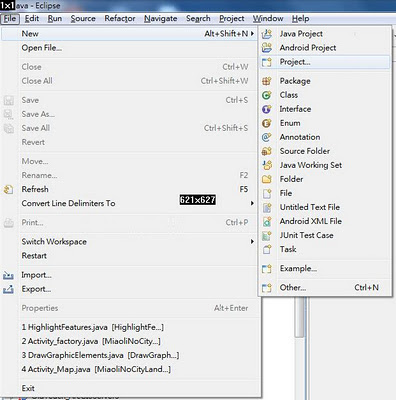The image size is (396, 400).
Task: Open the Project menu in menu bar
Action: click(x=232, y=19)
